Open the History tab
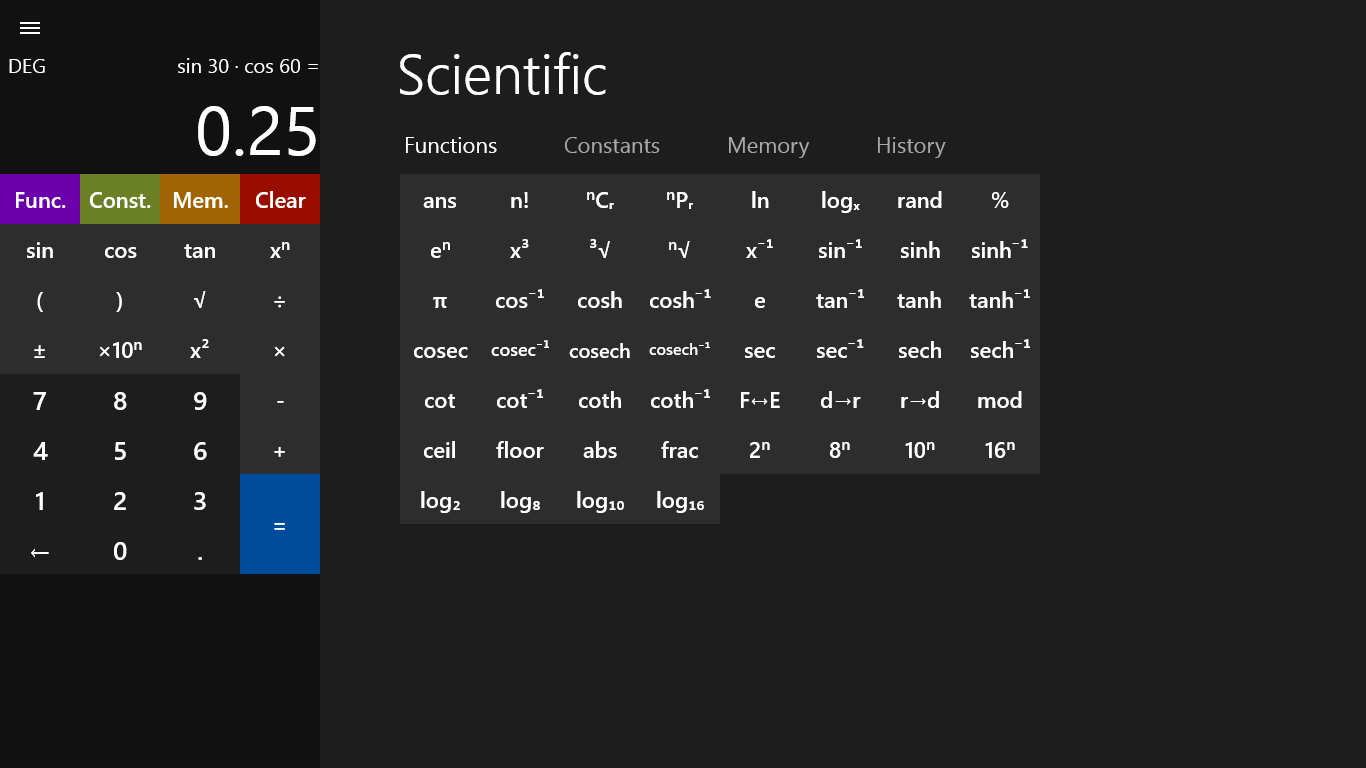The image size is (1366, 768). tap(910, 146)
